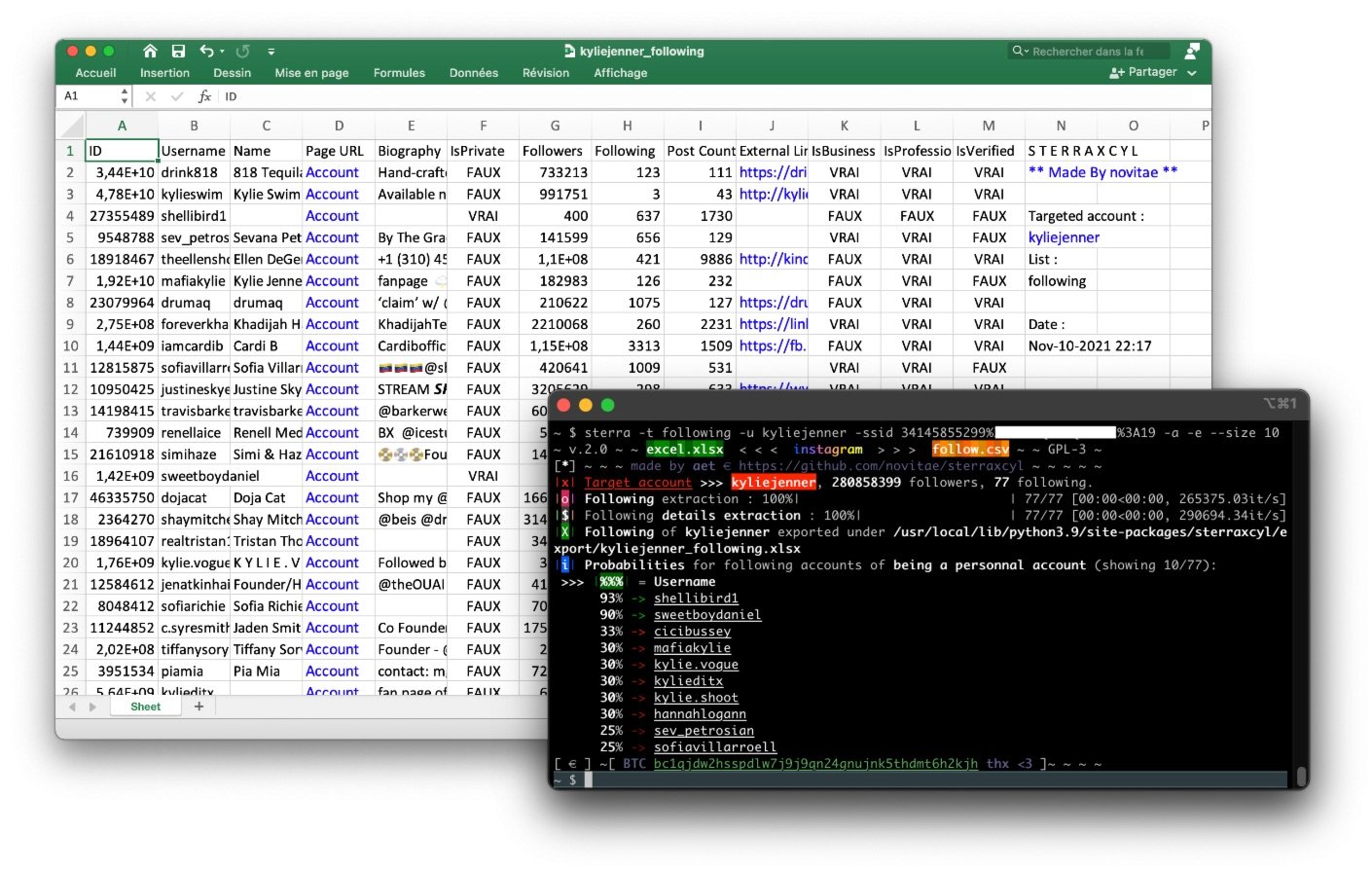
Task: Click the Home icon in Excel's title bar
Action: pos(150,52)
